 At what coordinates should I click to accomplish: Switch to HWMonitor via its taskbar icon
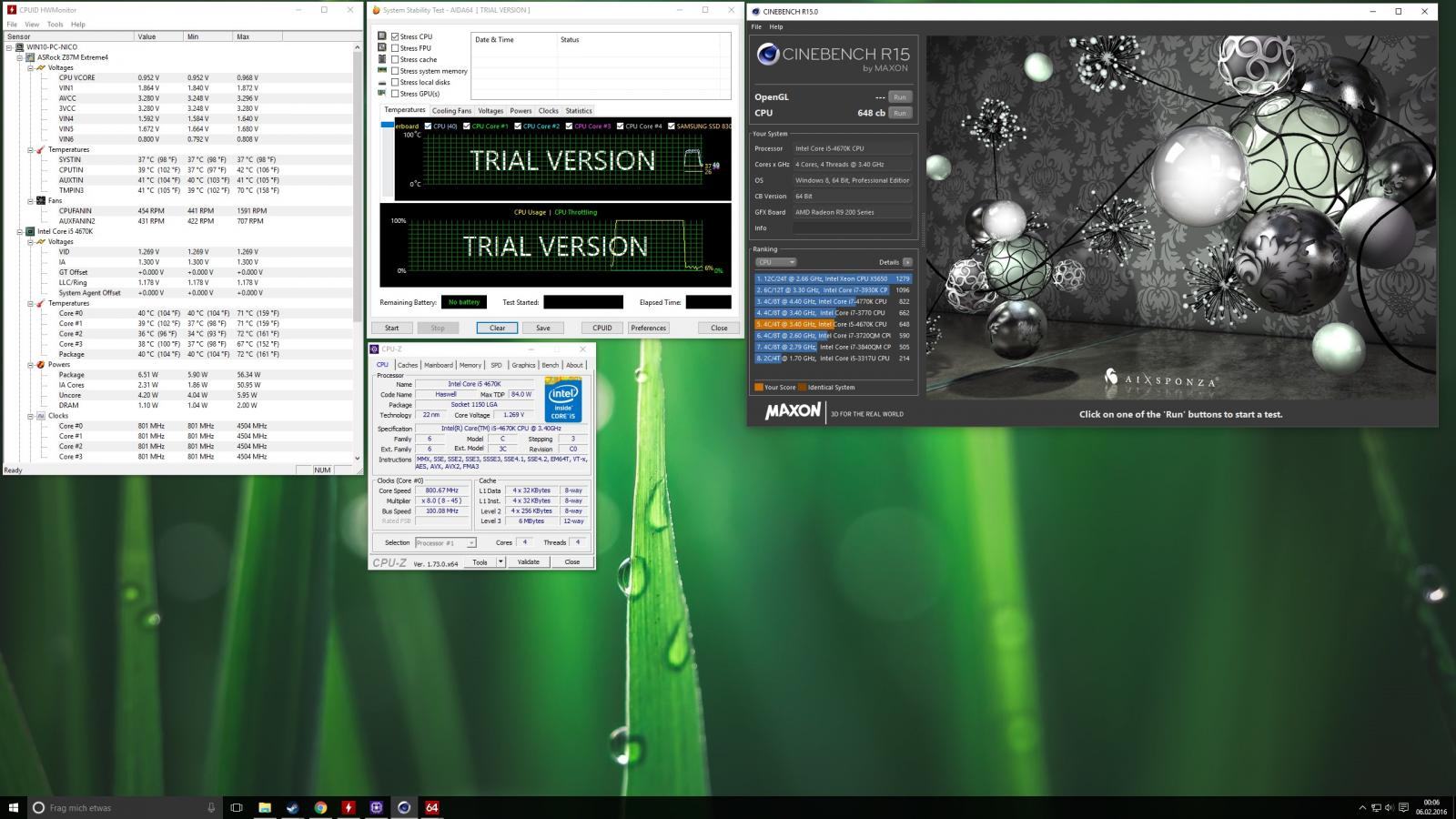point(349,807)
